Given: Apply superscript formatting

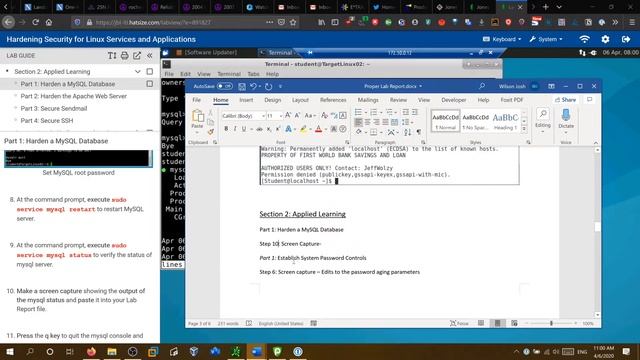Looking at the screenshot, I should click(x=278, y=129).
